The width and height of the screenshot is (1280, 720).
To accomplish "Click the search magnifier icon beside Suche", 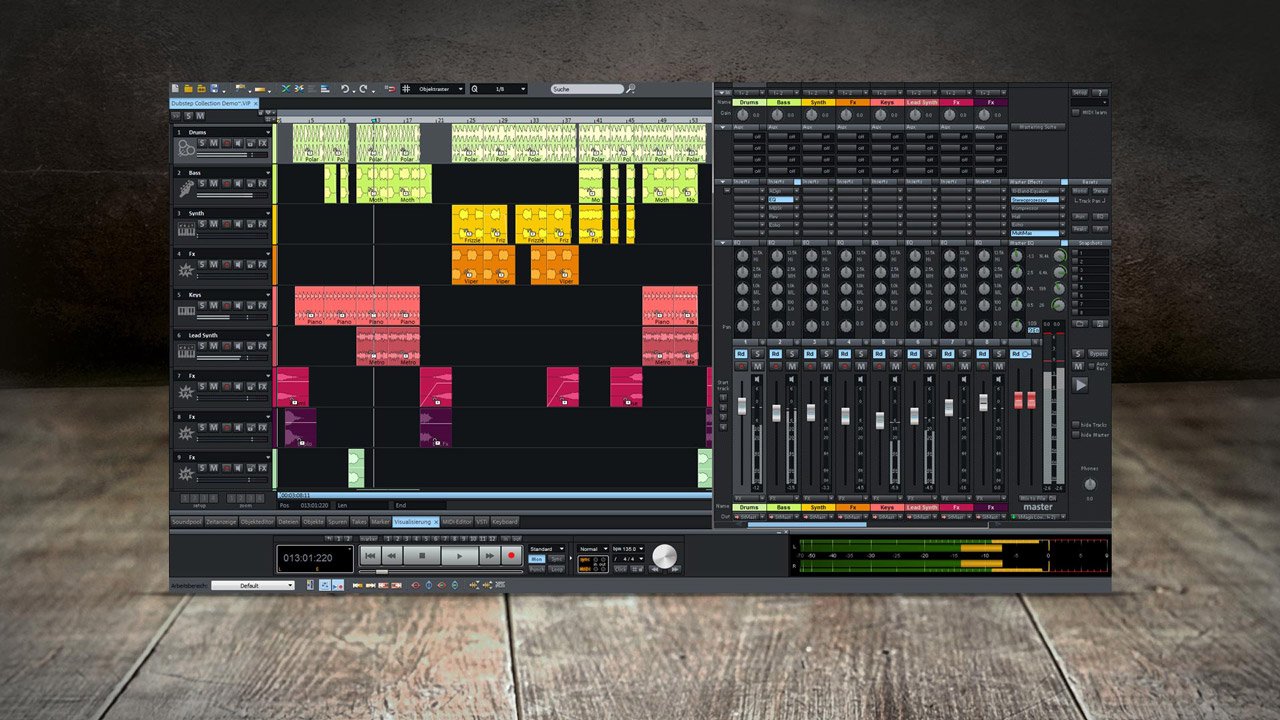I will point(631,89).
